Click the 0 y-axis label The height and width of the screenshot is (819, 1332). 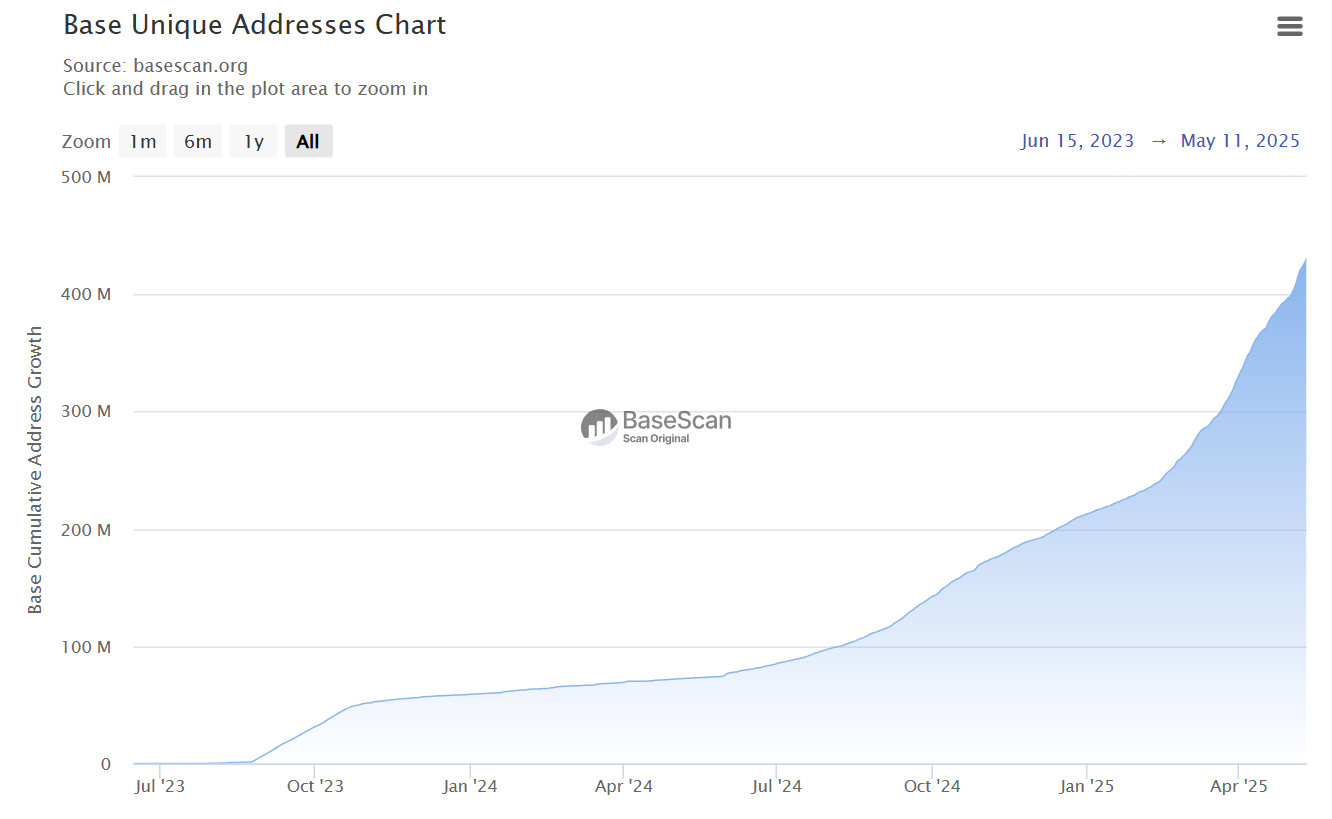[105, 765]
